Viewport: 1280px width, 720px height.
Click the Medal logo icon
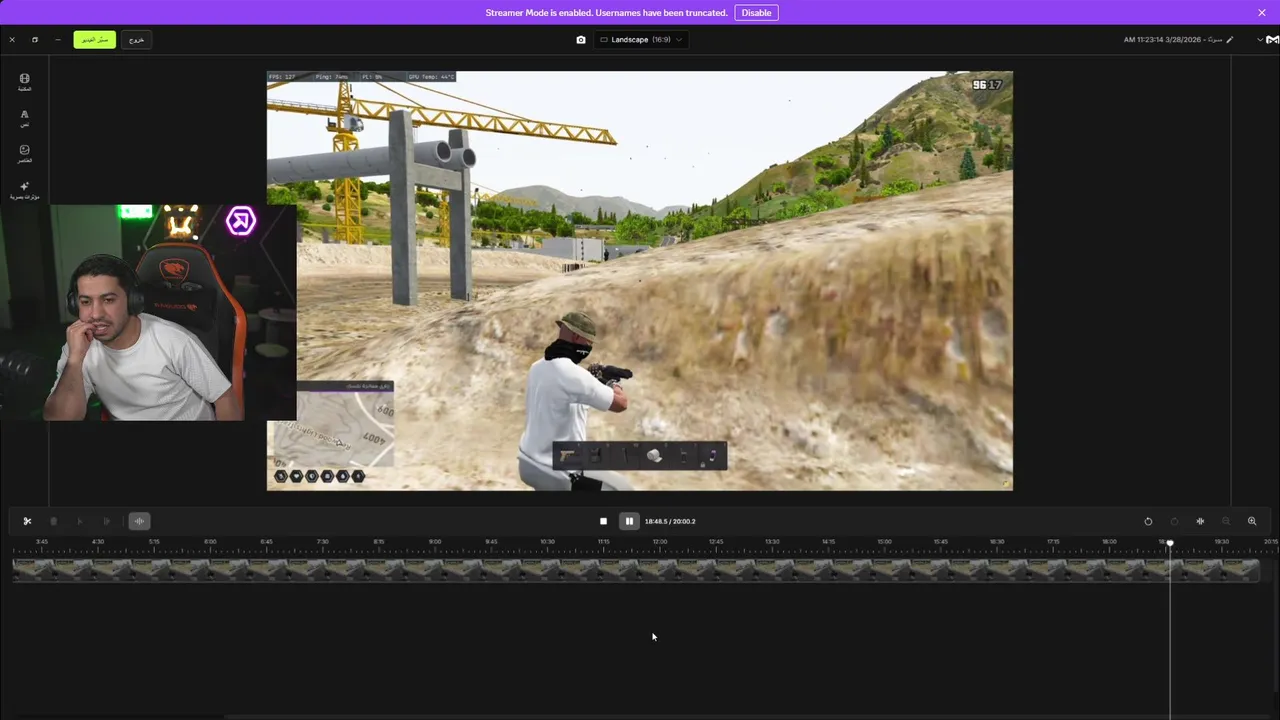1272,40
